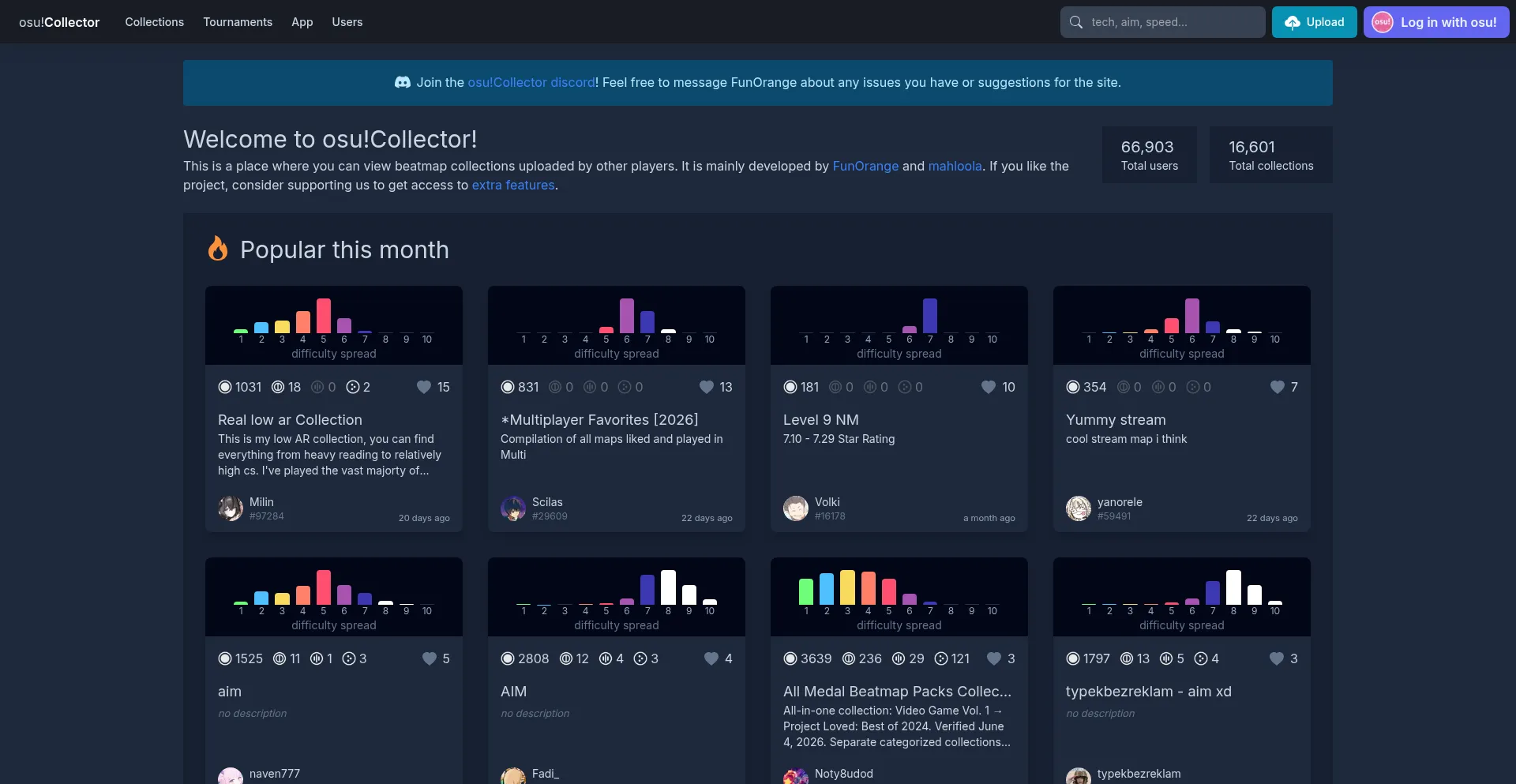This screenshot has width=1516, height=784.
Task: Open FunOrange profile link
Action: pos(865,166)
